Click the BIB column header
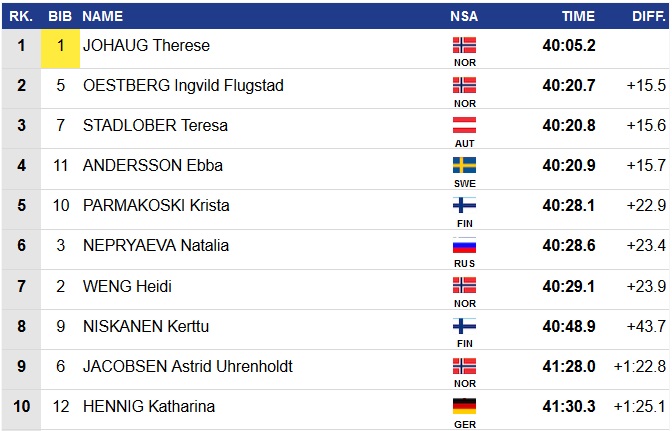Viewport: 672px width, 431px height. 60,16
